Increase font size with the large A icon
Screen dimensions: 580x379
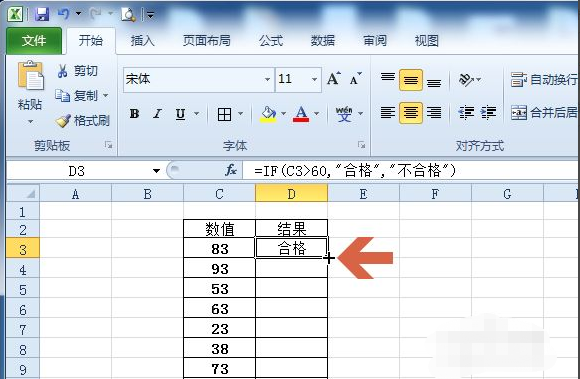coord(333,78)
